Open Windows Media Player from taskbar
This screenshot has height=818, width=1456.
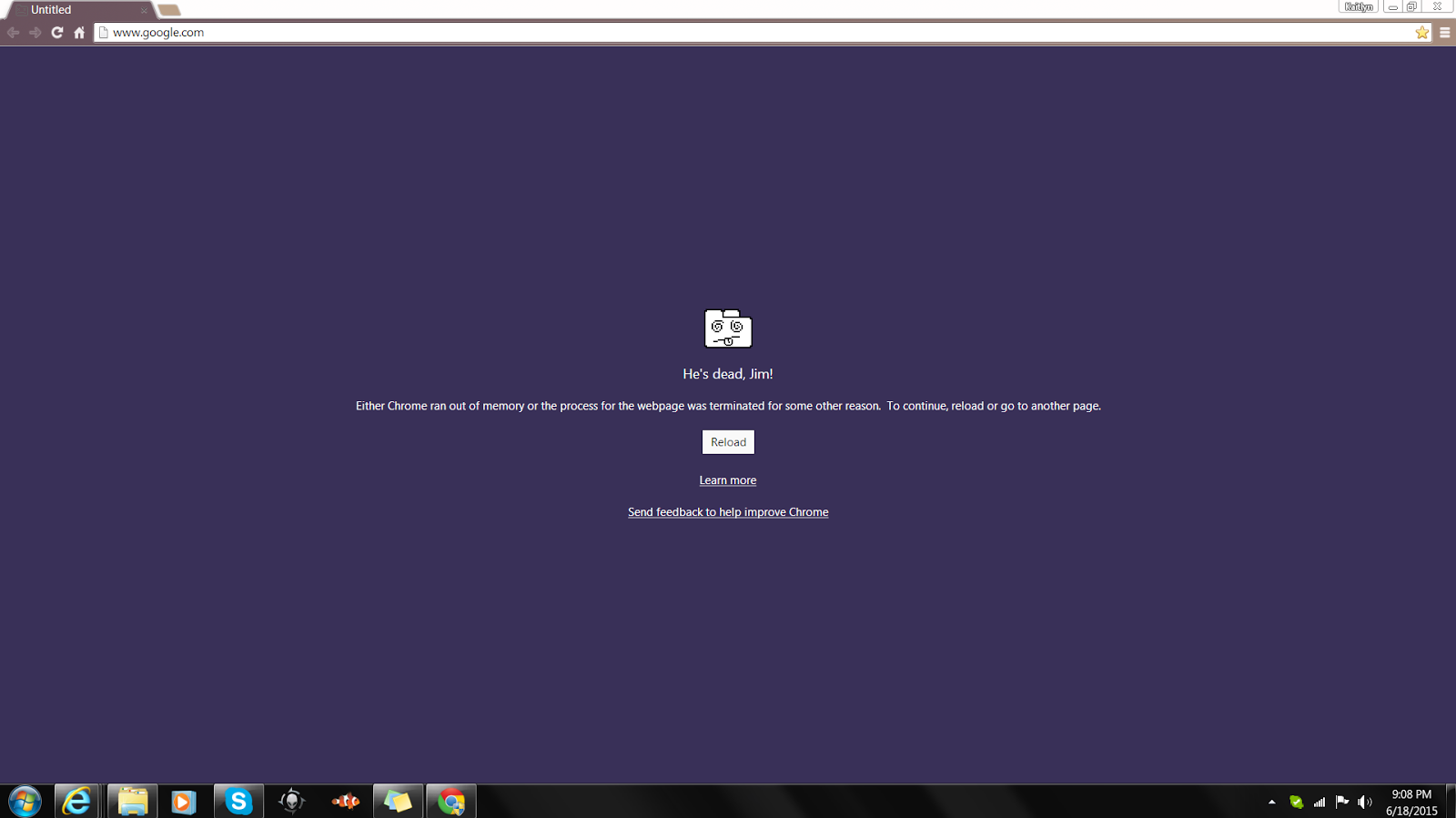(184, 802)
